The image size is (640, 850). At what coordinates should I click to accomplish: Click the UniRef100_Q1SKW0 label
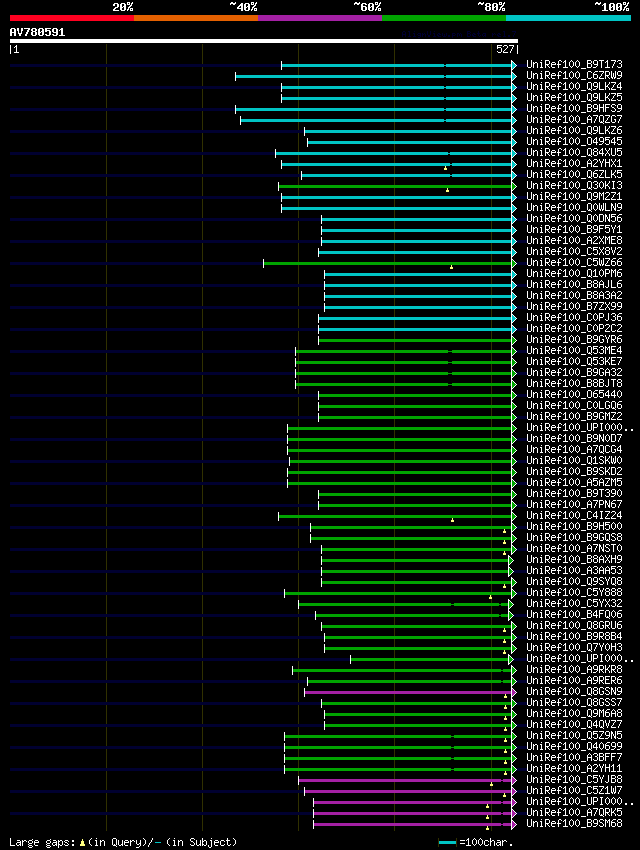pos(574,461)
